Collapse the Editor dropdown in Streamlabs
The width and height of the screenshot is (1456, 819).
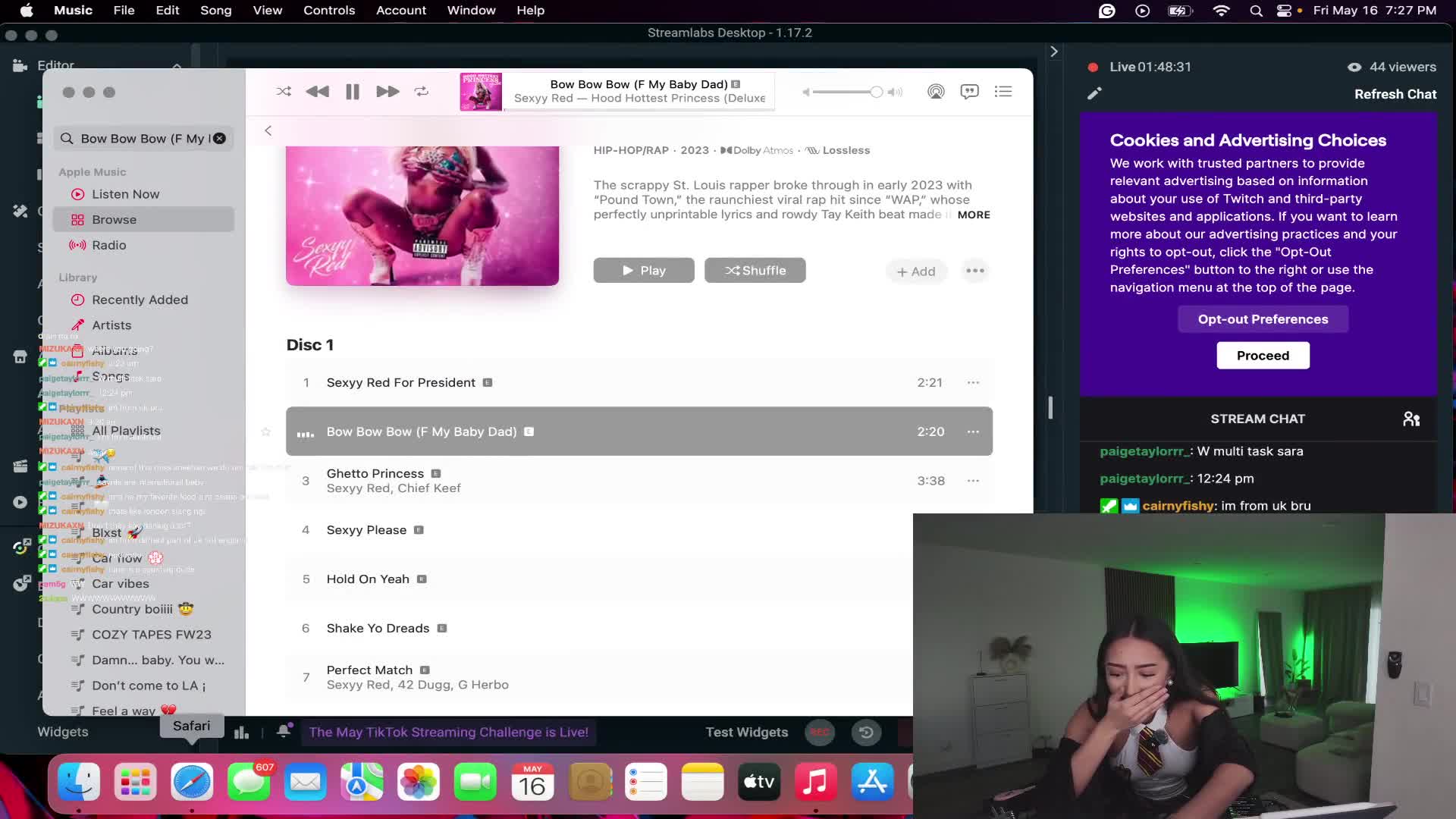coord(177,66)
